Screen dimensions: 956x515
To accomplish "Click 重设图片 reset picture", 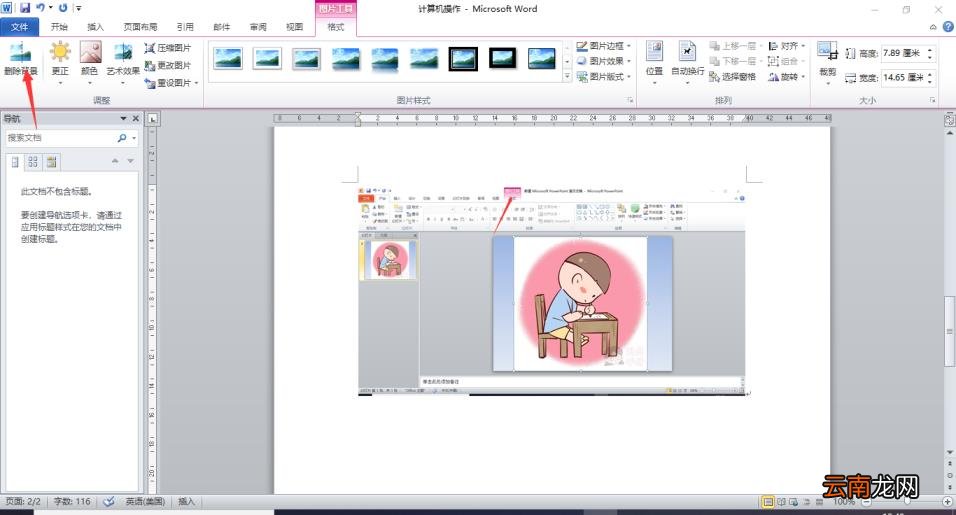I will click(168, 83).
